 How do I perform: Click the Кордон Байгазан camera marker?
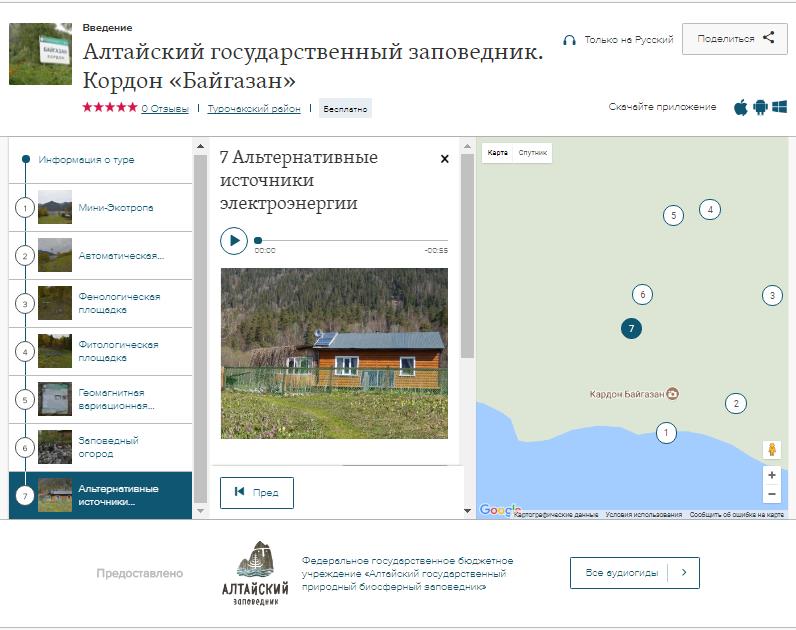click(x=673, y=394)
